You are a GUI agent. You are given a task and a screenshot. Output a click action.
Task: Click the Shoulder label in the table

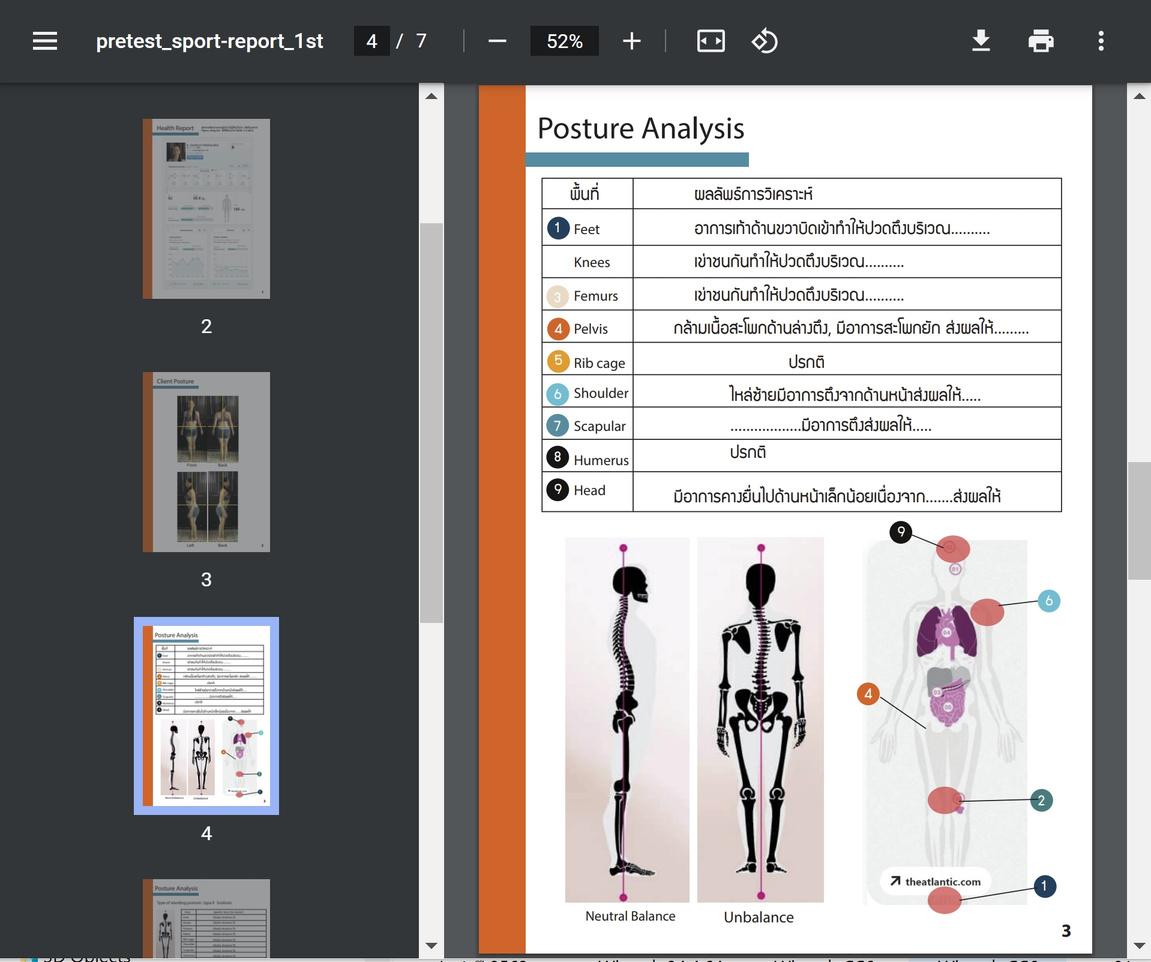click(600, 393)
